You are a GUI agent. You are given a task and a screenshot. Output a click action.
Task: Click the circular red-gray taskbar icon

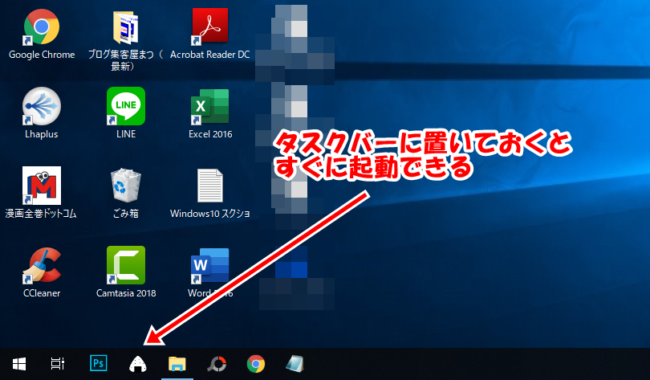coord(217,364)
